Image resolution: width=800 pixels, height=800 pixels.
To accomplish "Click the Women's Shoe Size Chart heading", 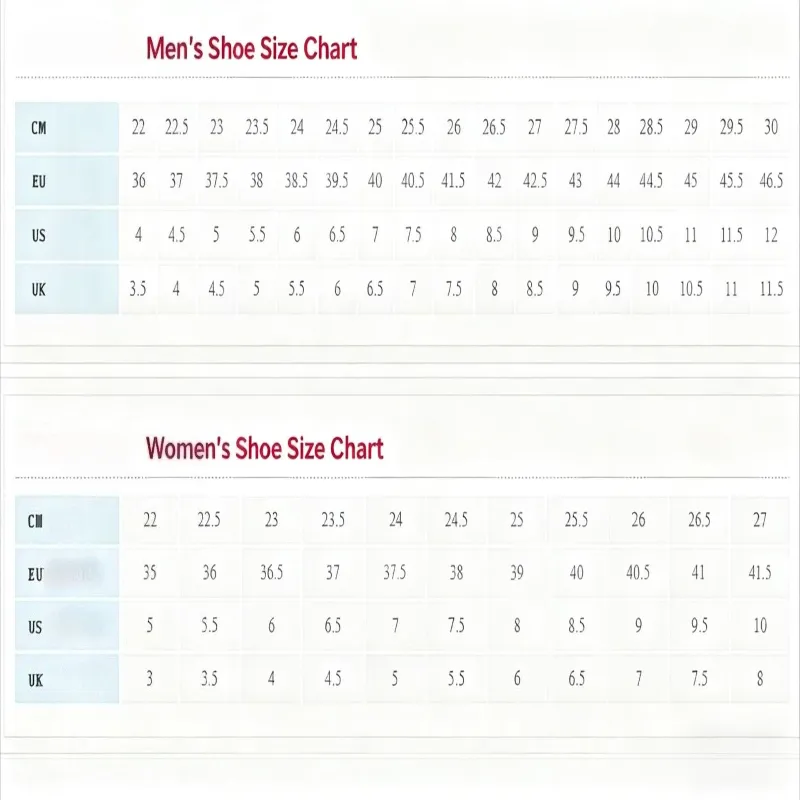I will click(x=265, y=447).
